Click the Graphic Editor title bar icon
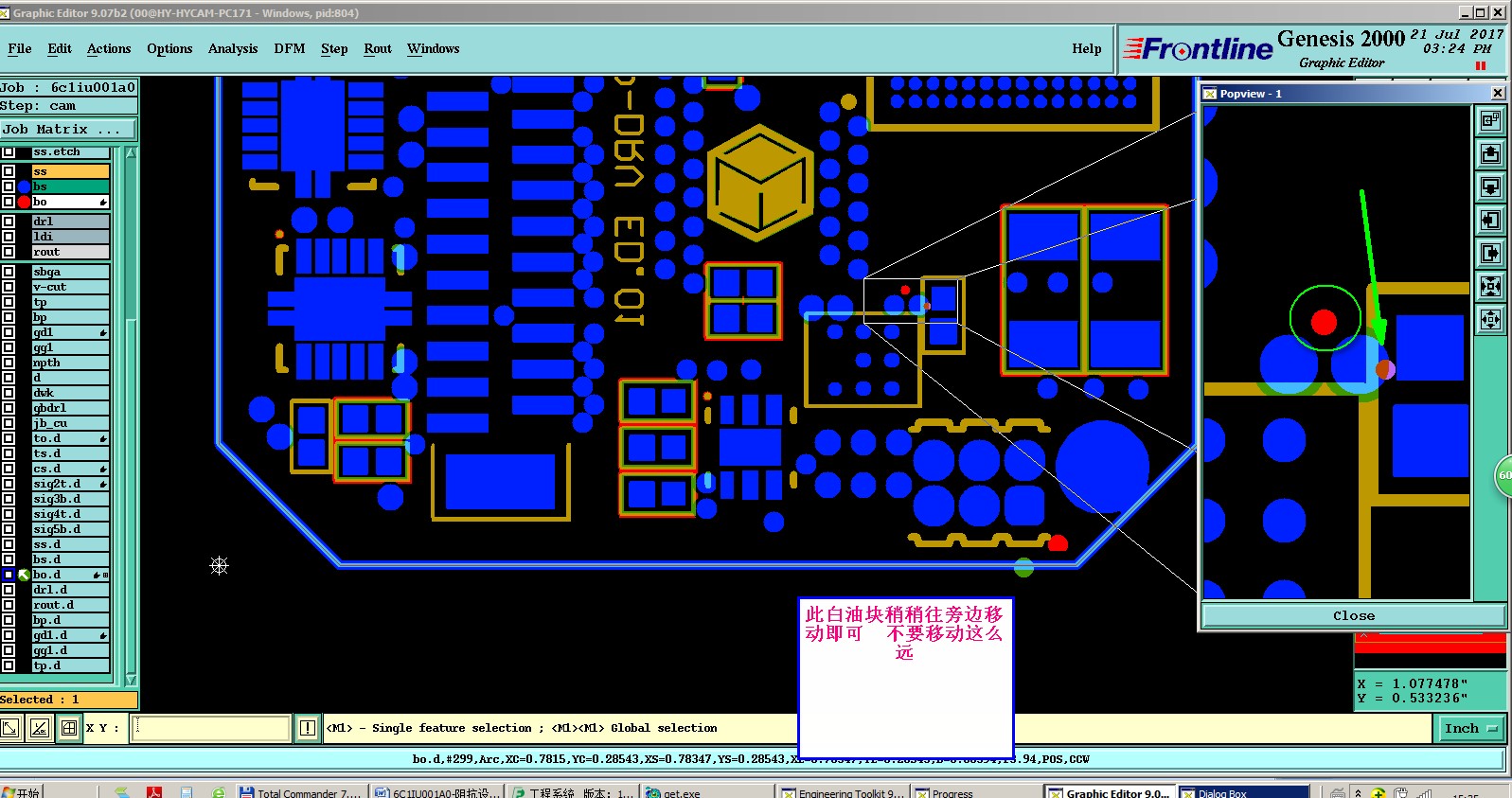 pos(5,13)
